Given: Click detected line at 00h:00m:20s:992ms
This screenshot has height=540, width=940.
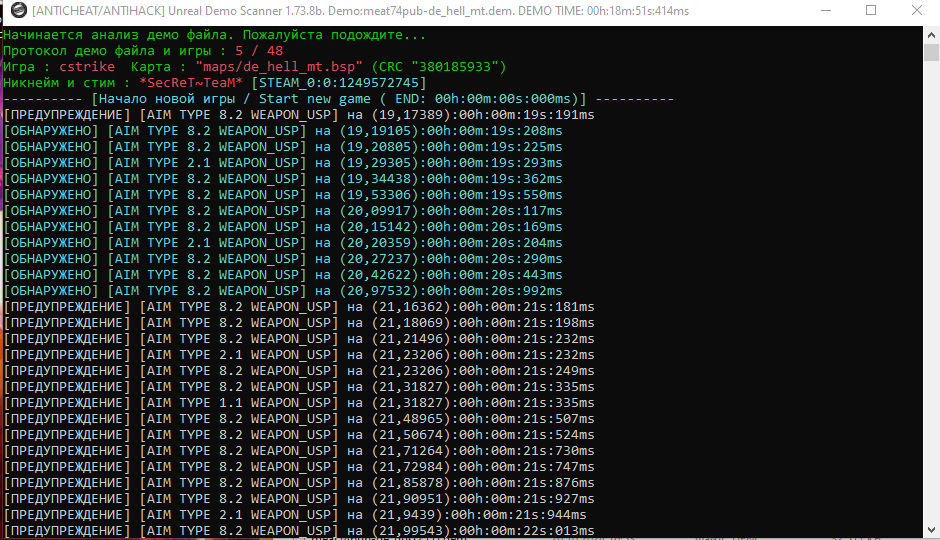Looking at the screenshot, I should coord(283,291).
